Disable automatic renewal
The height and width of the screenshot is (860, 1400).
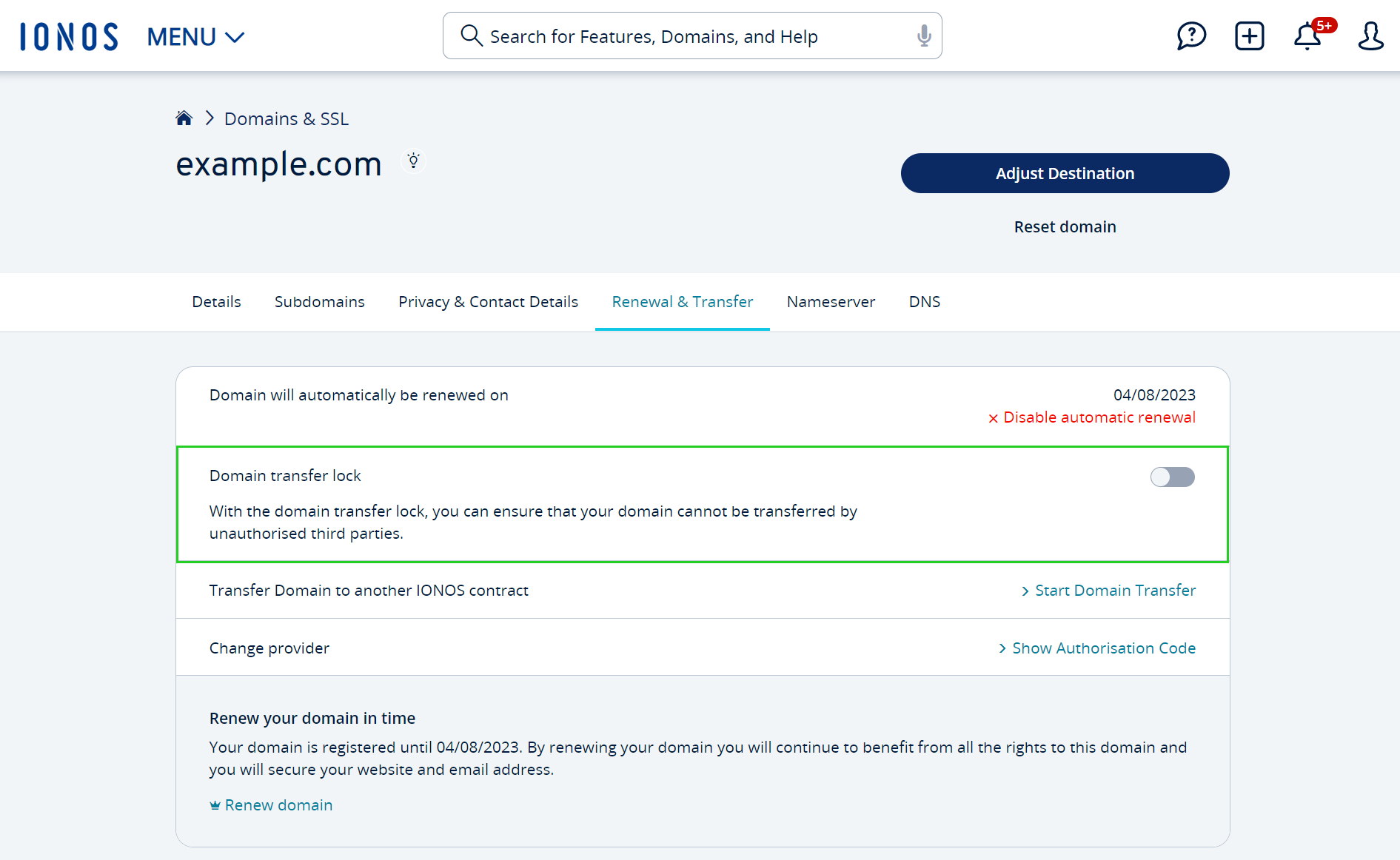pos(1092,418)
